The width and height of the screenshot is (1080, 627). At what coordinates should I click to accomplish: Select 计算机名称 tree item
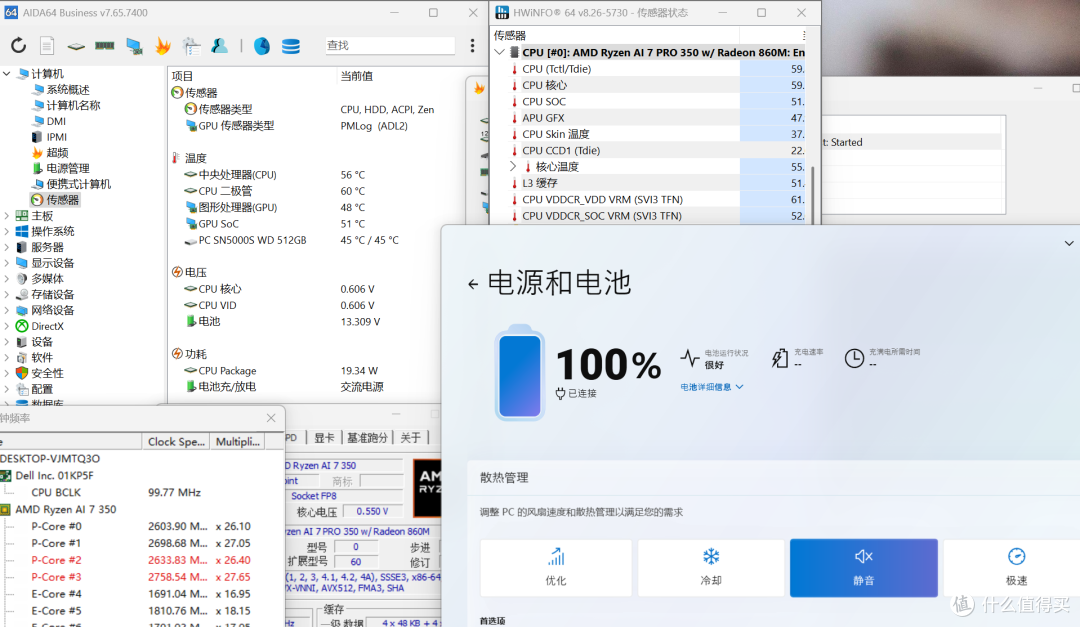(x=73, y=105)
